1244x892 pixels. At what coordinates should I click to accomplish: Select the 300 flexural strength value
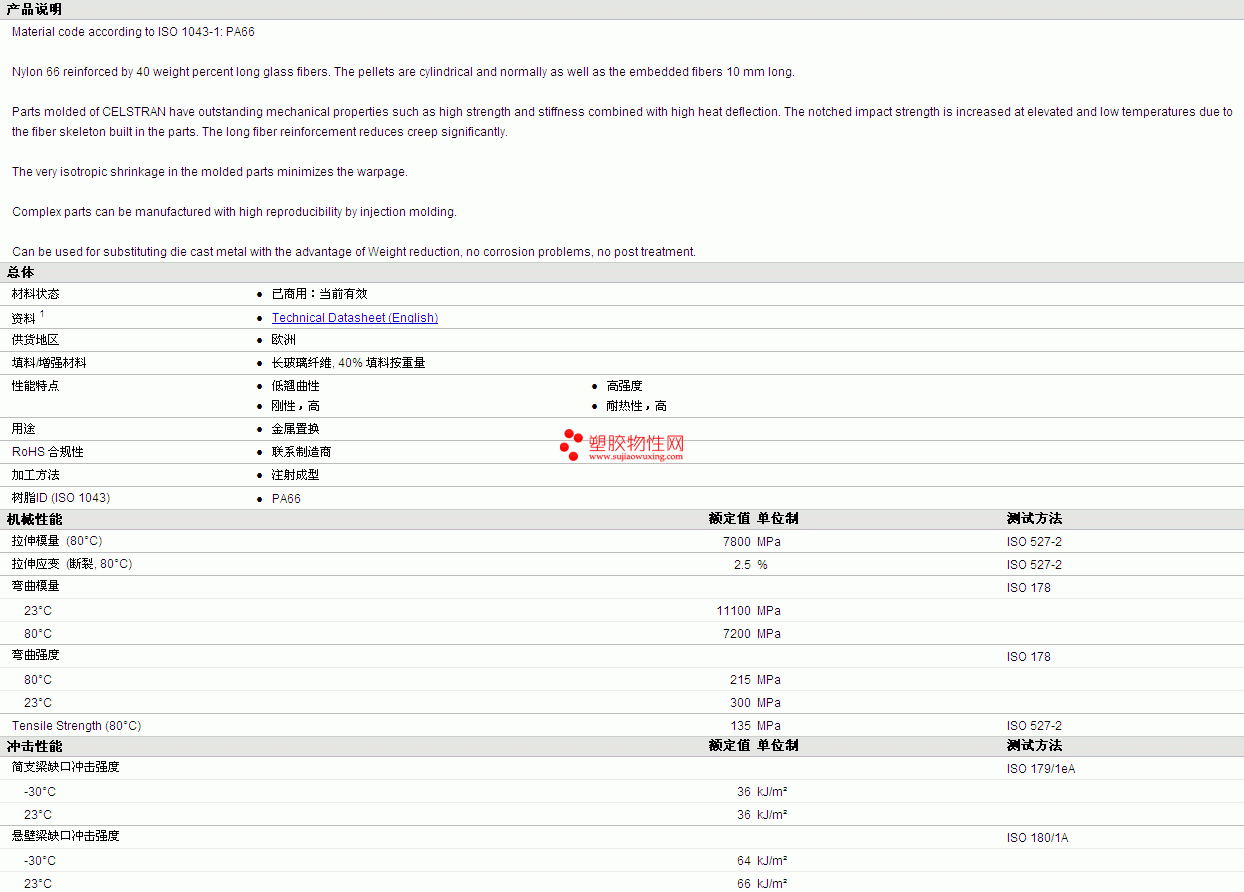[740, 703]
